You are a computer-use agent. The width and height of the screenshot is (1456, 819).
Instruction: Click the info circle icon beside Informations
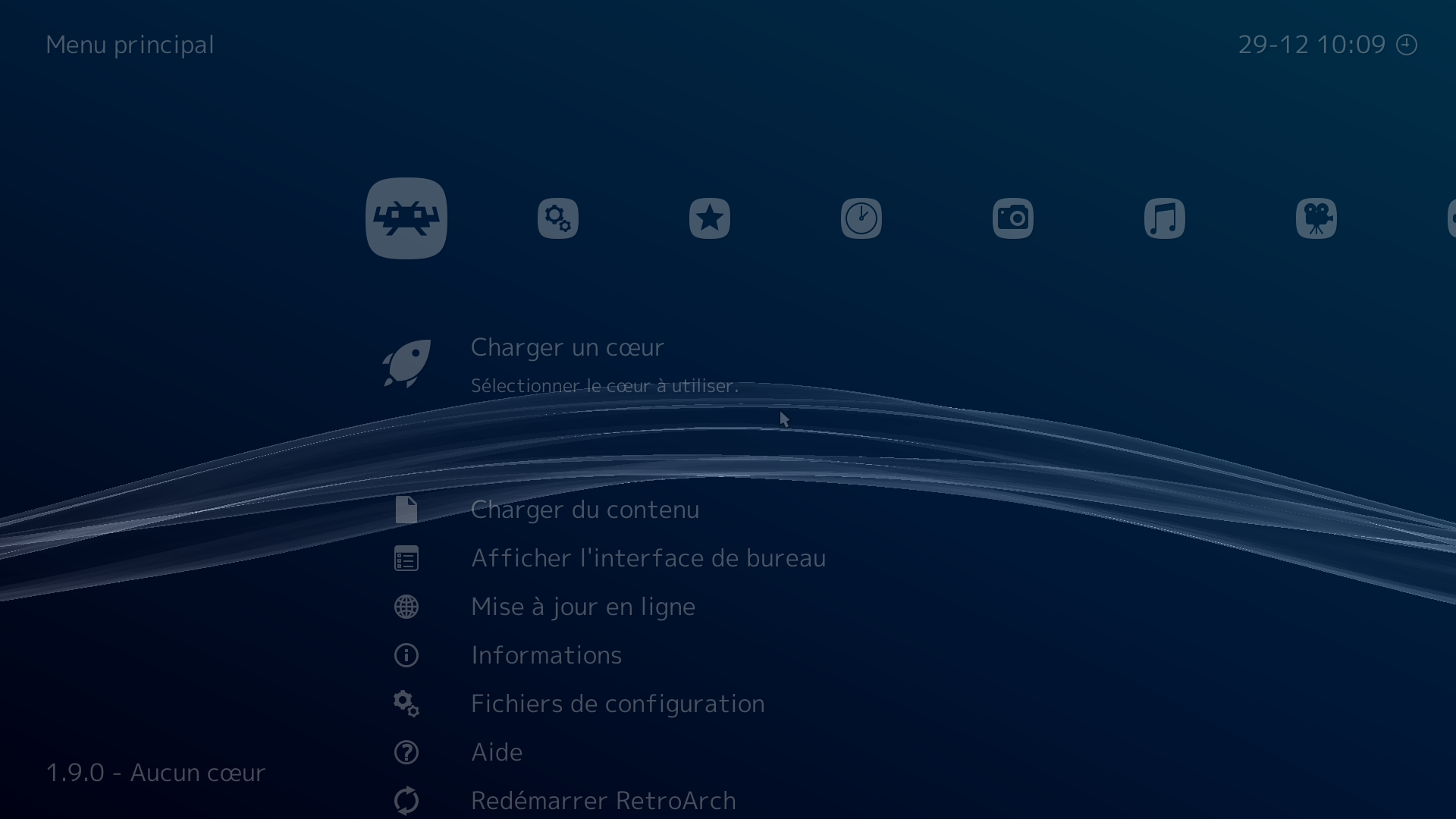[x=406, y=655]
